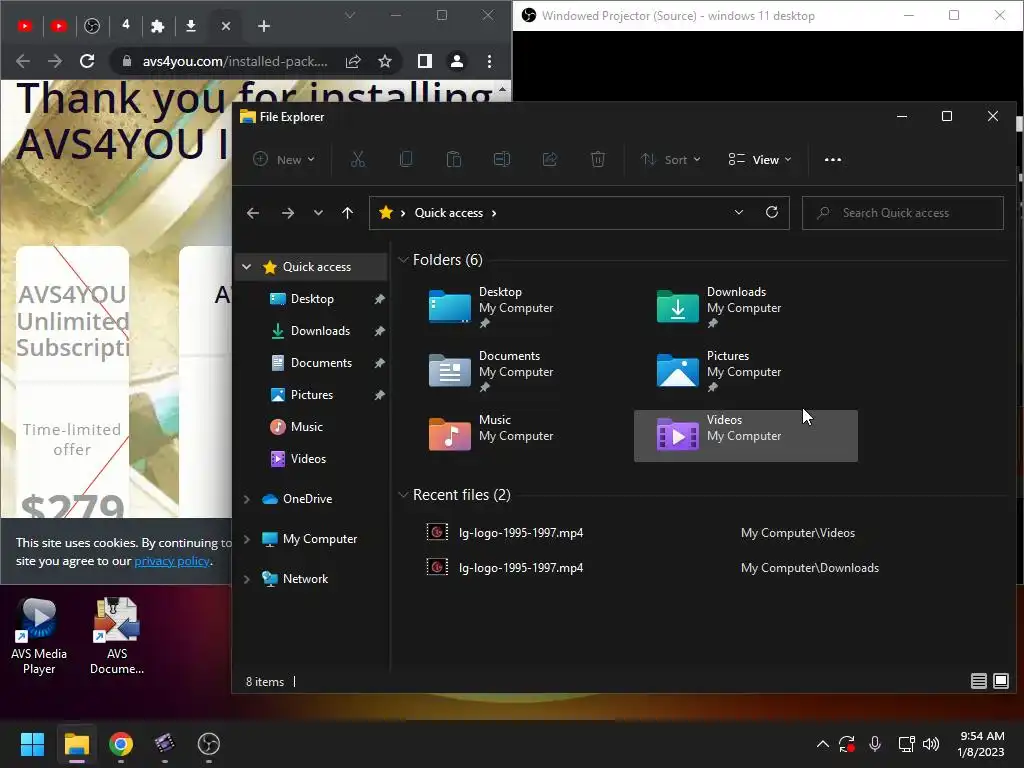Click the Chrome share page icon

click(x=353, y=61)
